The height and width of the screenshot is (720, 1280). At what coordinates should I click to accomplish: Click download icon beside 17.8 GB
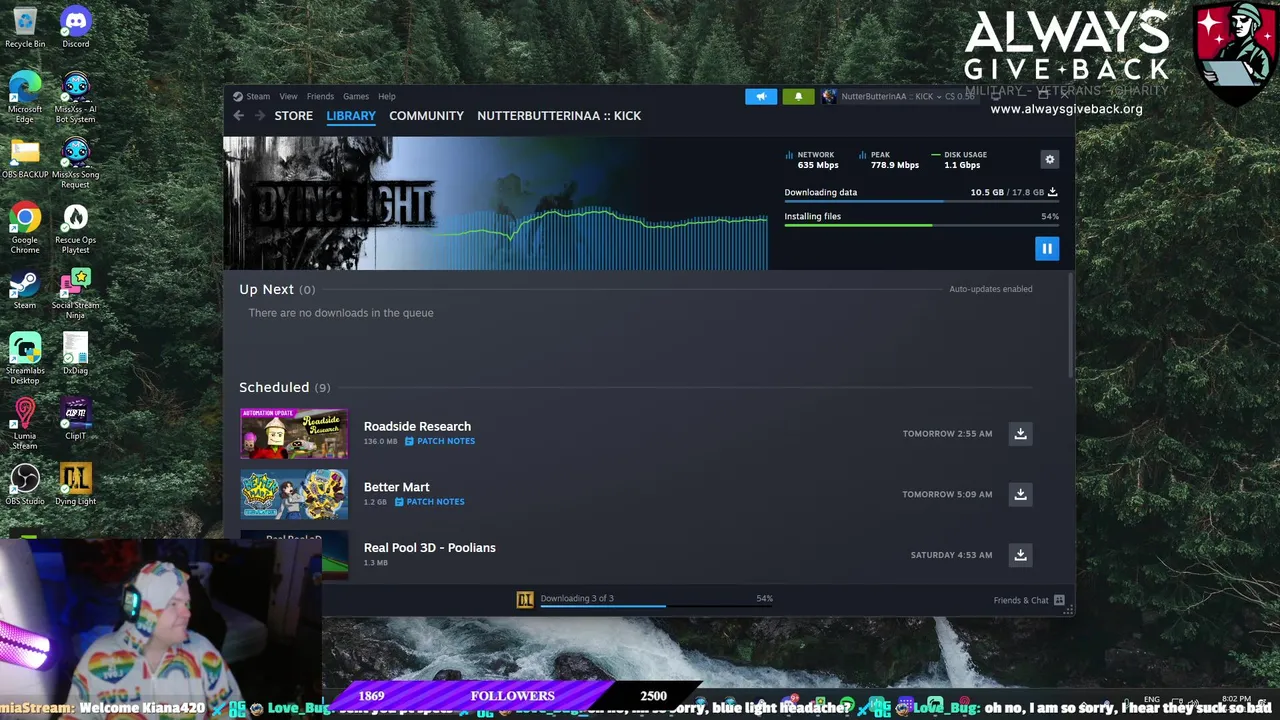tap(1052, 192)
